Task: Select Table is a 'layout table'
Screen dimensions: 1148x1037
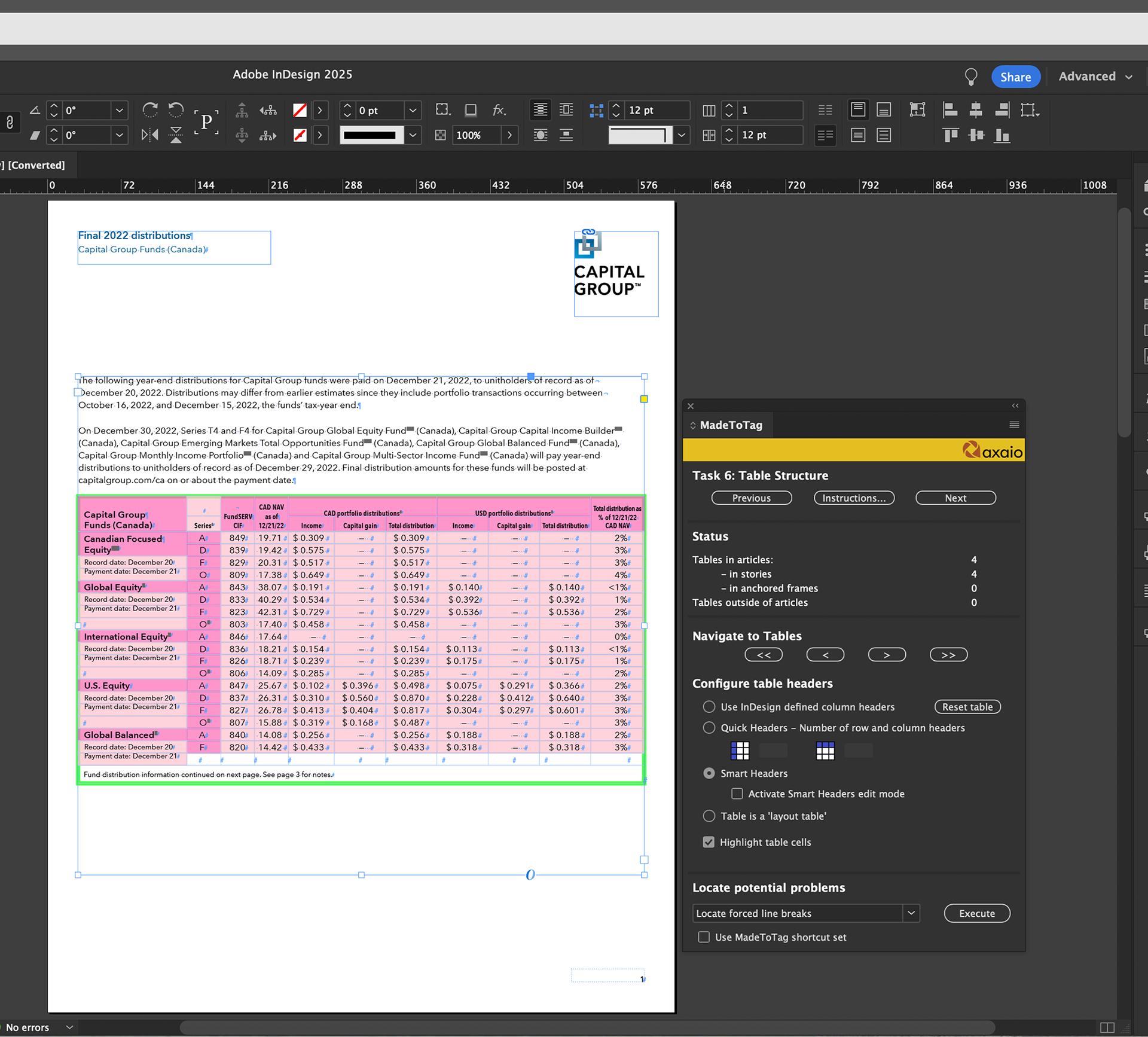Action: (x=709, y=816)
